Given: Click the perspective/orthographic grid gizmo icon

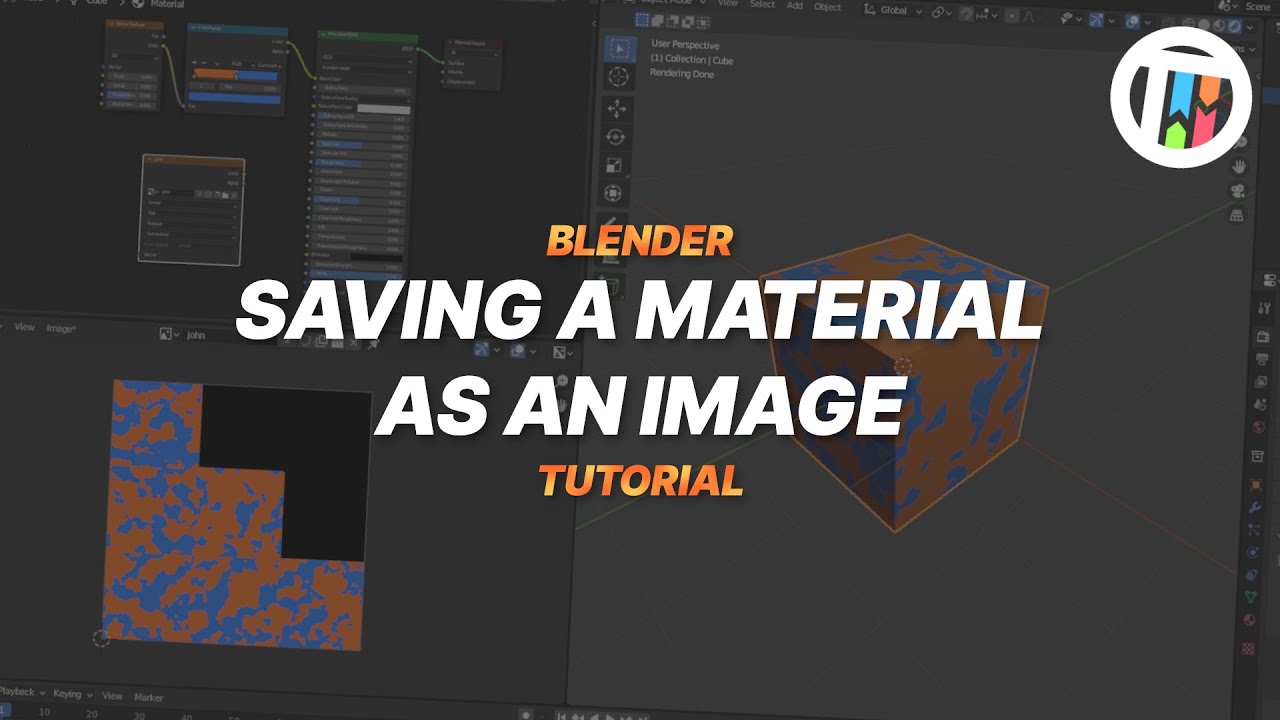Looking at the screenshot, I should (x=1237, y=215).
